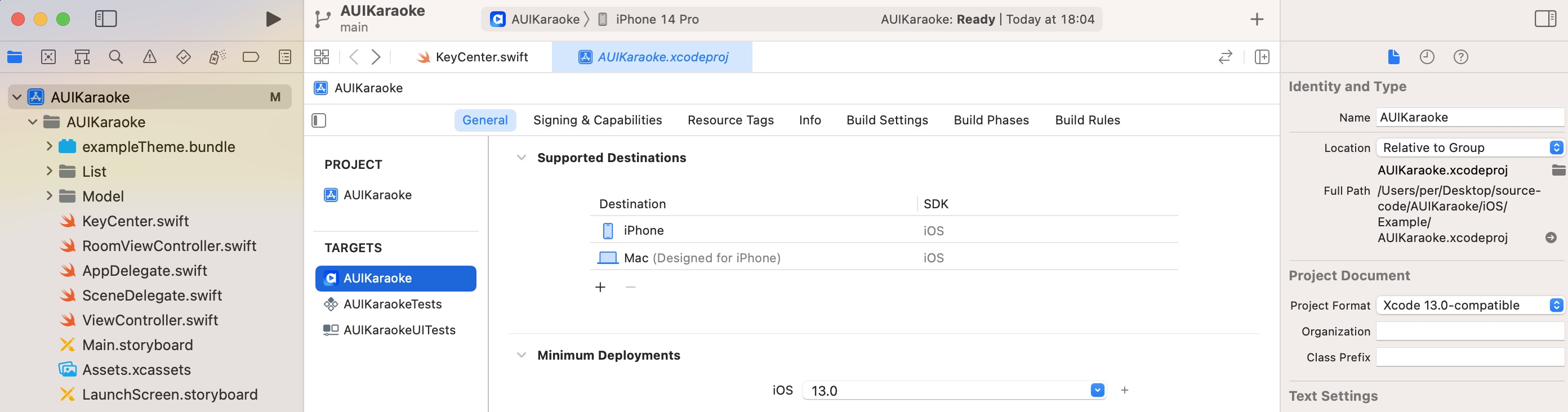This screenshot has height=412, width=1568.
Task: Switch to the General tab
Action: pyautogui.click(x=485, y=120)
